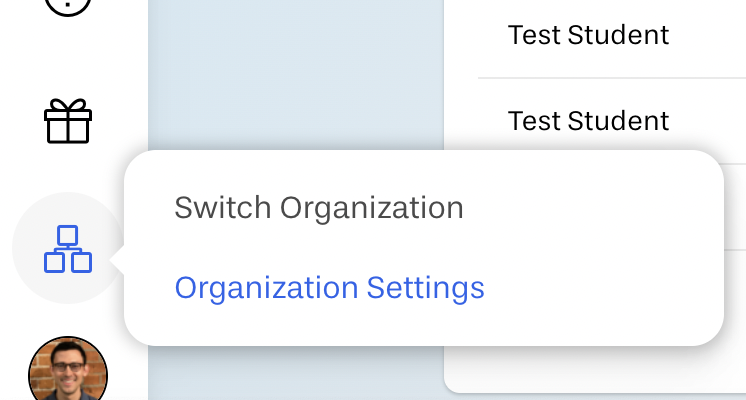Select Switch Organization from the popup menu
Viewport: 746px width, 400px height.
(x=319, y=208)
